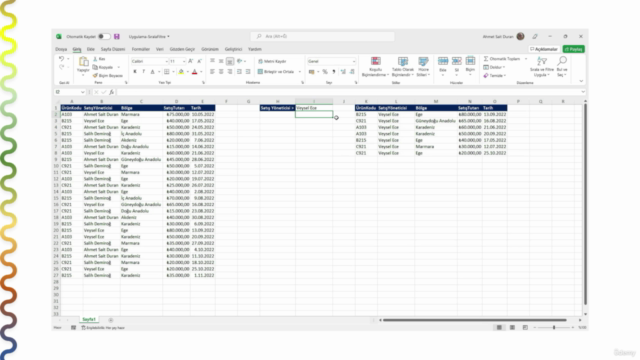Image resolution: width=640 pixels, height=360 pixels.
Task: Click the Yapıştır paste icon
Action: [83, 62]
